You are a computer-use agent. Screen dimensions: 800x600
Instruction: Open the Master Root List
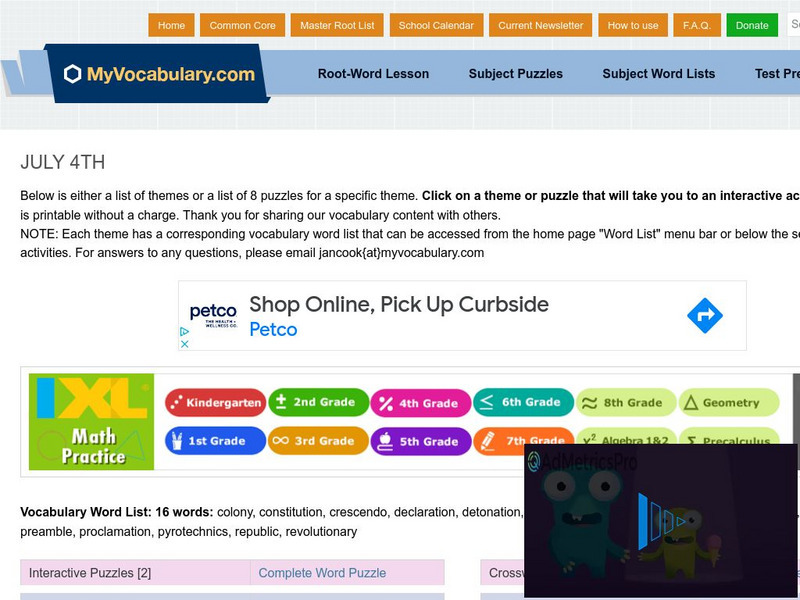337,25
